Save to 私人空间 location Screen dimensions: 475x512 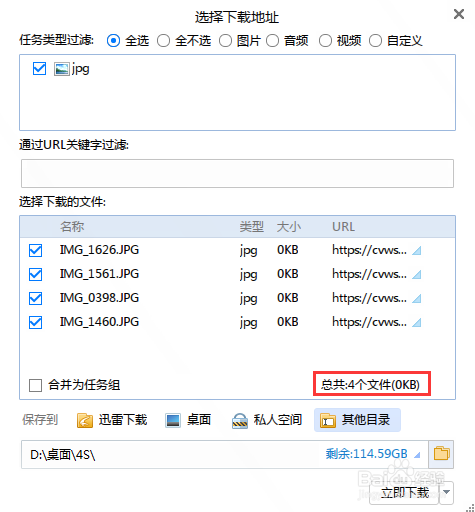(x=267, y=420)
